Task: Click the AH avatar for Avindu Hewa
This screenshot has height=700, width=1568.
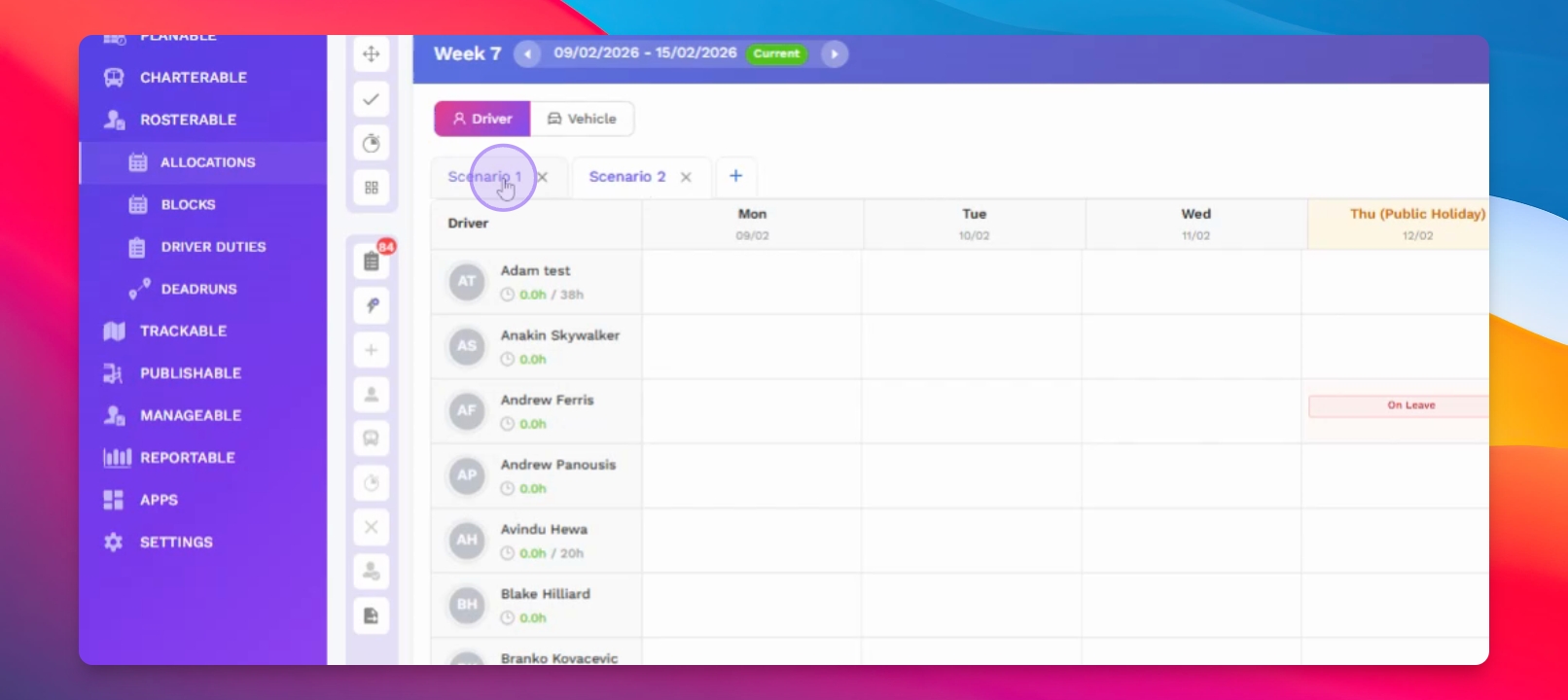Action: pyautogui.click(x=467, y=541)
